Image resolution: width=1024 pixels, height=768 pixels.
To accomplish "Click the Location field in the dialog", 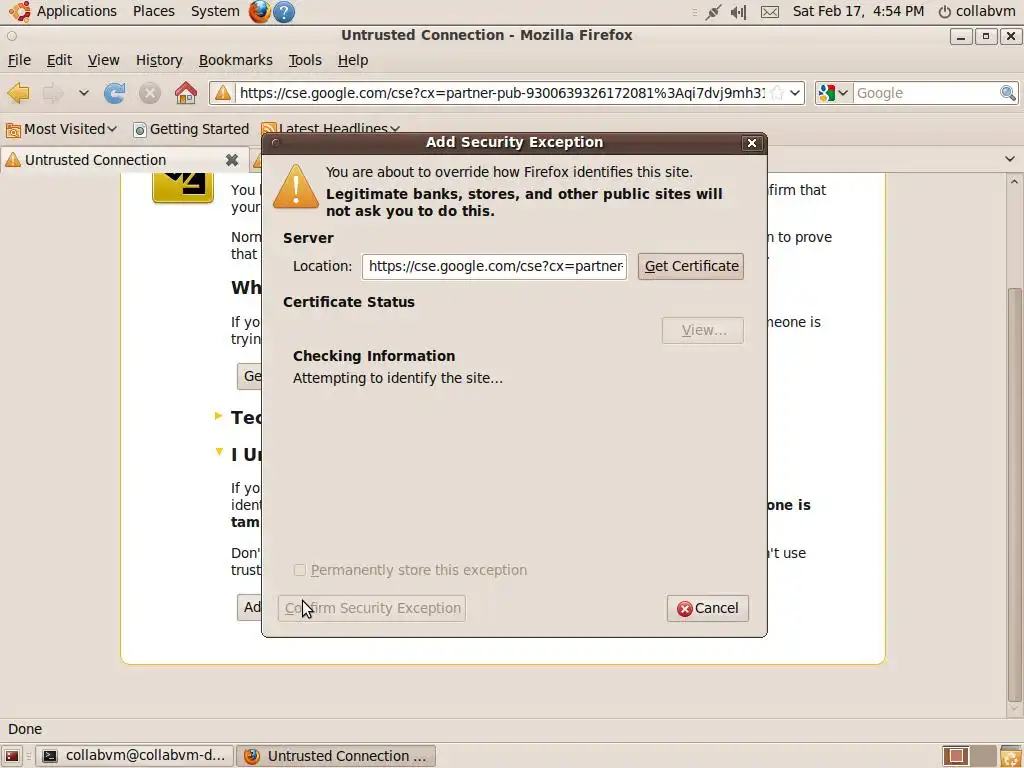I will point(495,266).
